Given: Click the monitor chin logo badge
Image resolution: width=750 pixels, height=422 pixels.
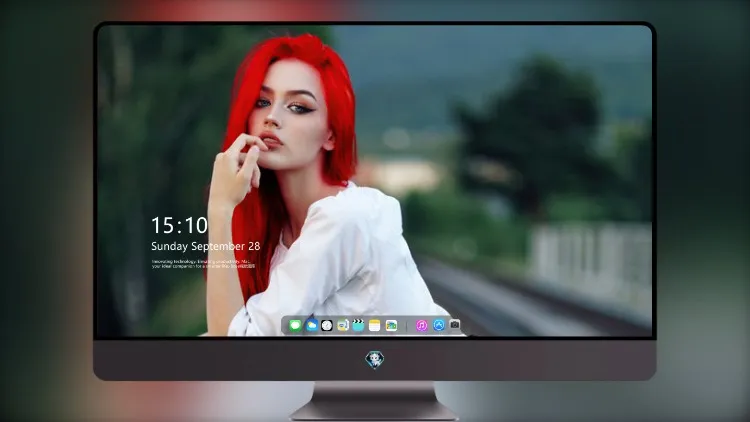Looking at the screenshot, I should coord(375,360).
